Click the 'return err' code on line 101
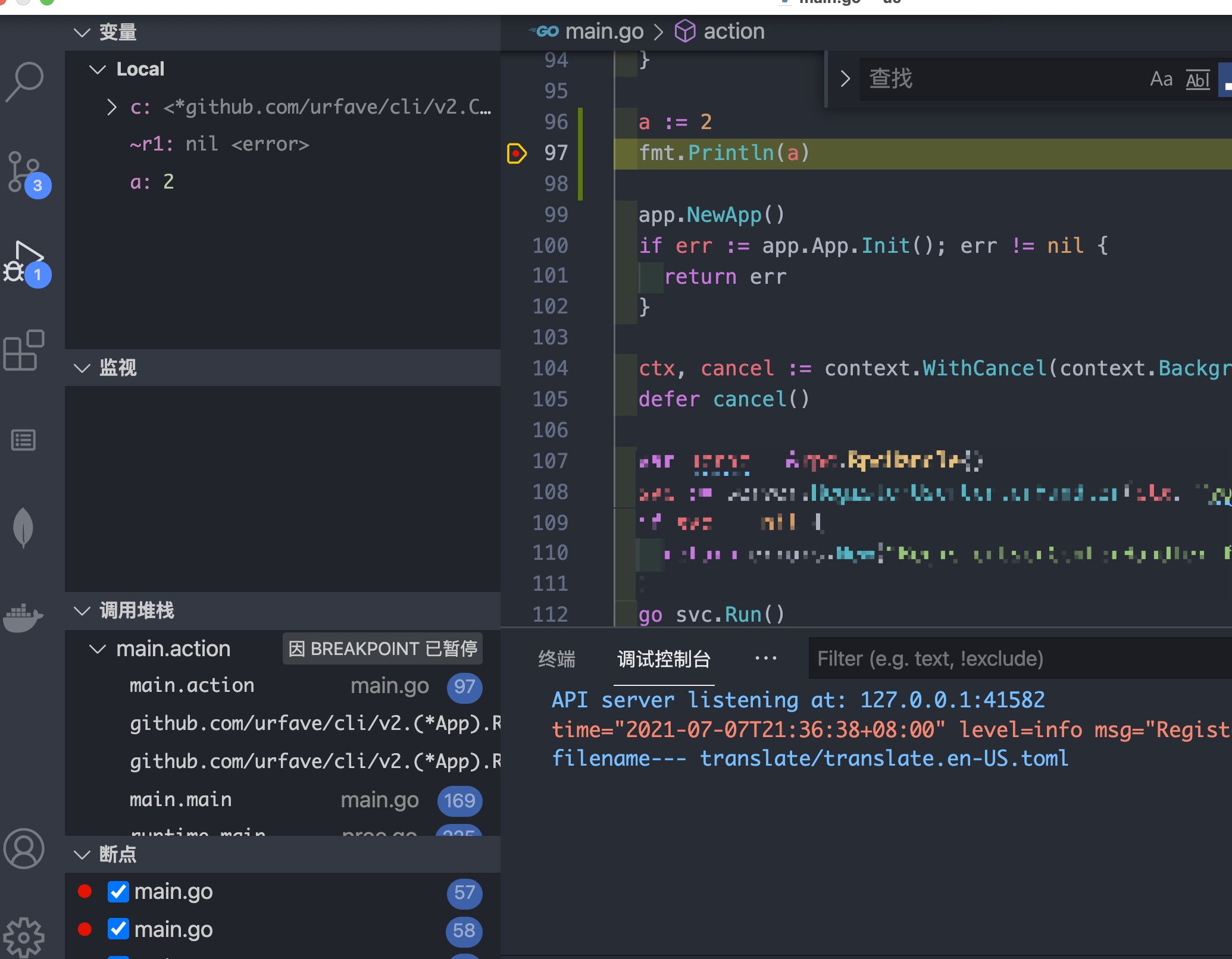1232x959 pixels. pos(725,277)
